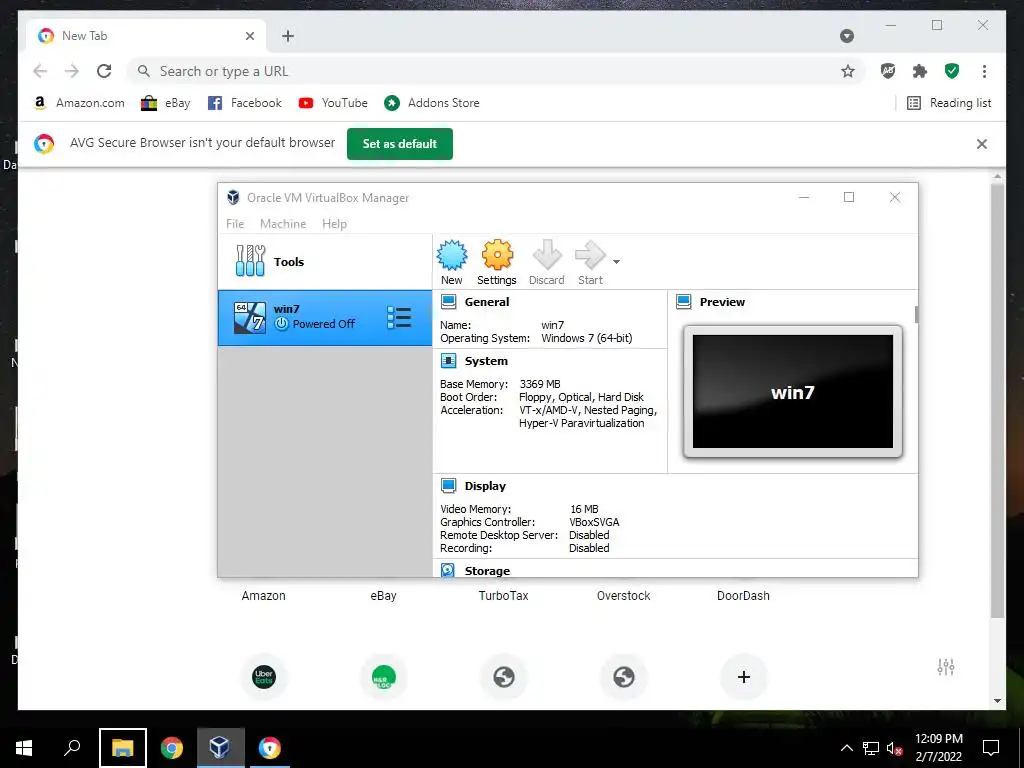Click the VBoxSVGA graphics controller value

coord(594,522)
